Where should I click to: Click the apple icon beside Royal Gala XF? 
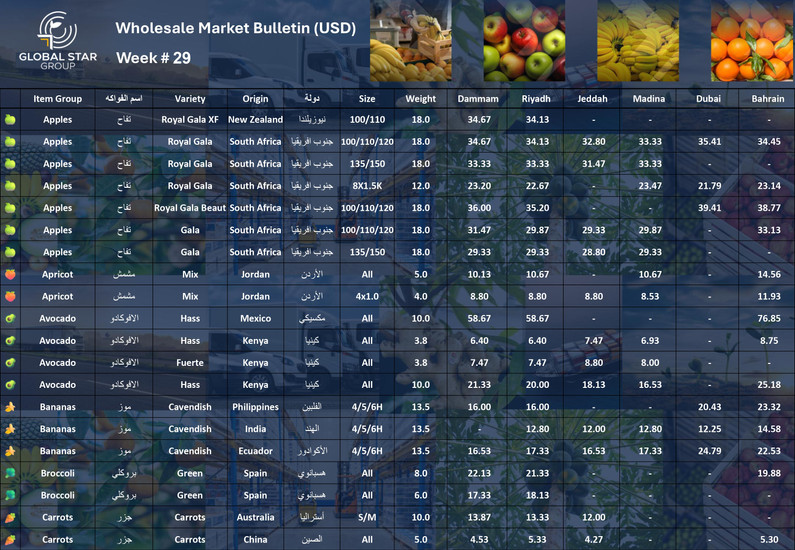(10, 120)
